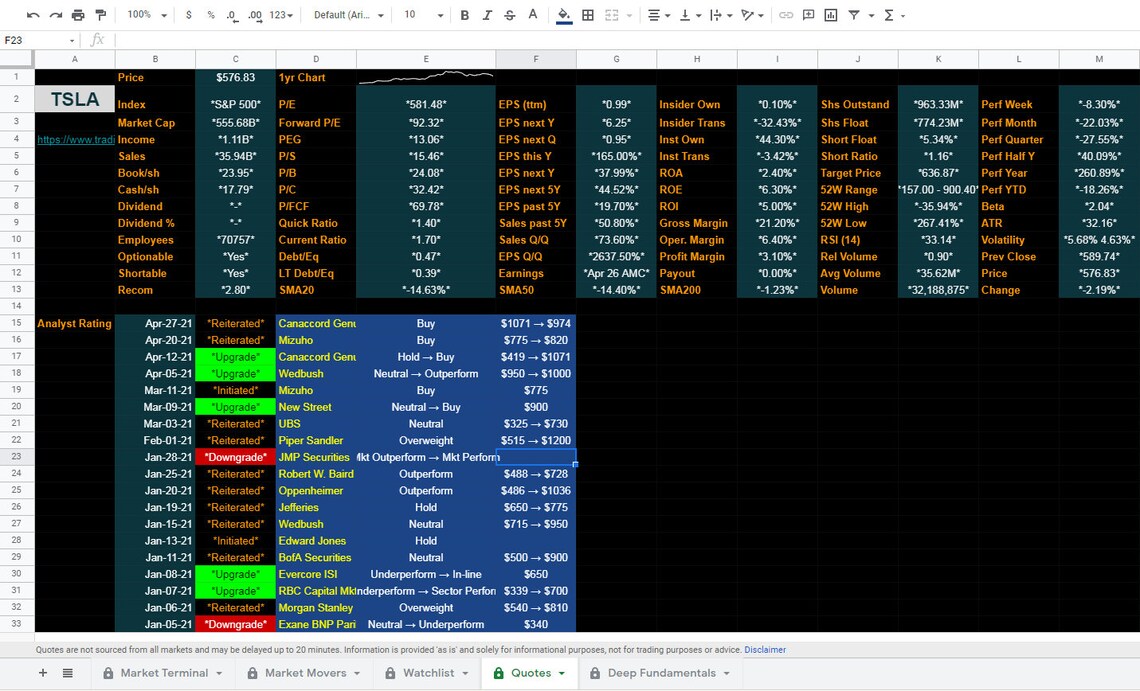
Task: Click the Create filter icon
Action: [853, 15]
